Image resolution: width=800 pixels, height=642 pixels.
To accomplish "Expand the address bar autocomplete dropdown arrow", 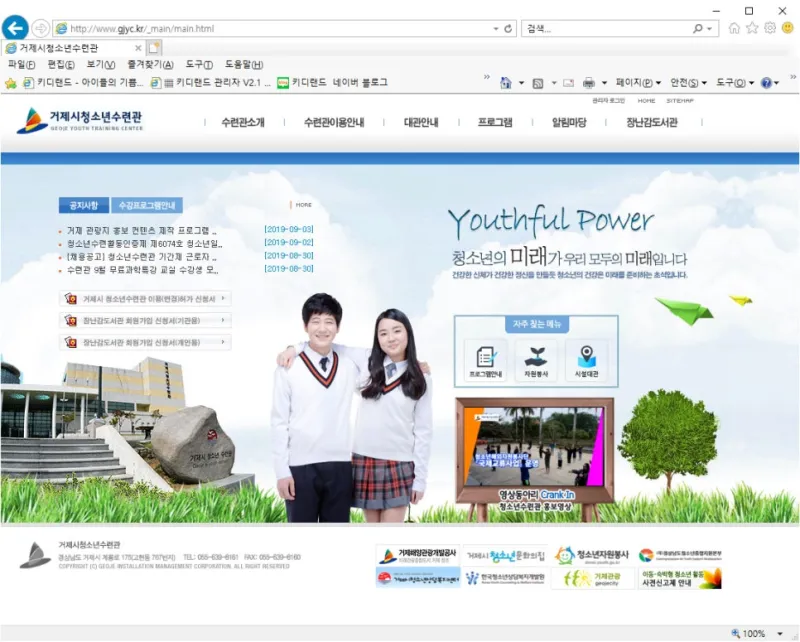I will point(495,29).
